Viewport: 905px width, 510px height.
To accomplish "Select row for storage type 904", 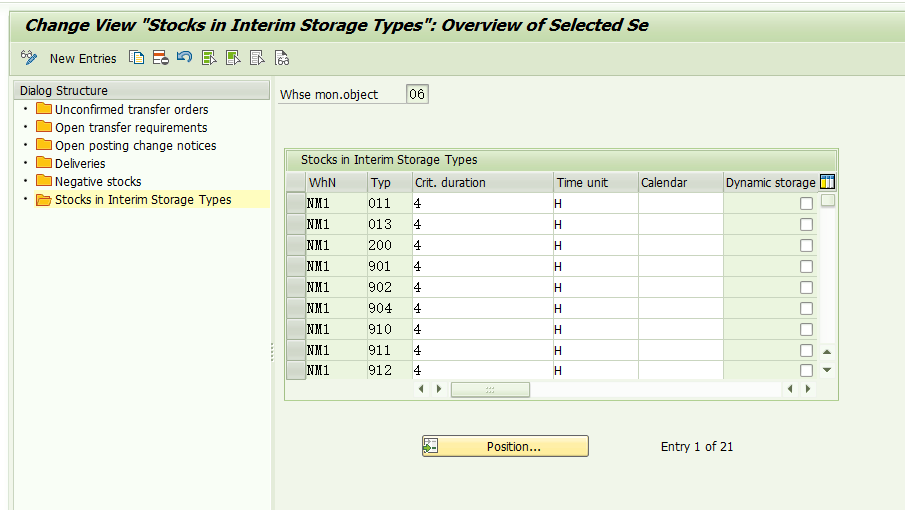I will point(296,308).
